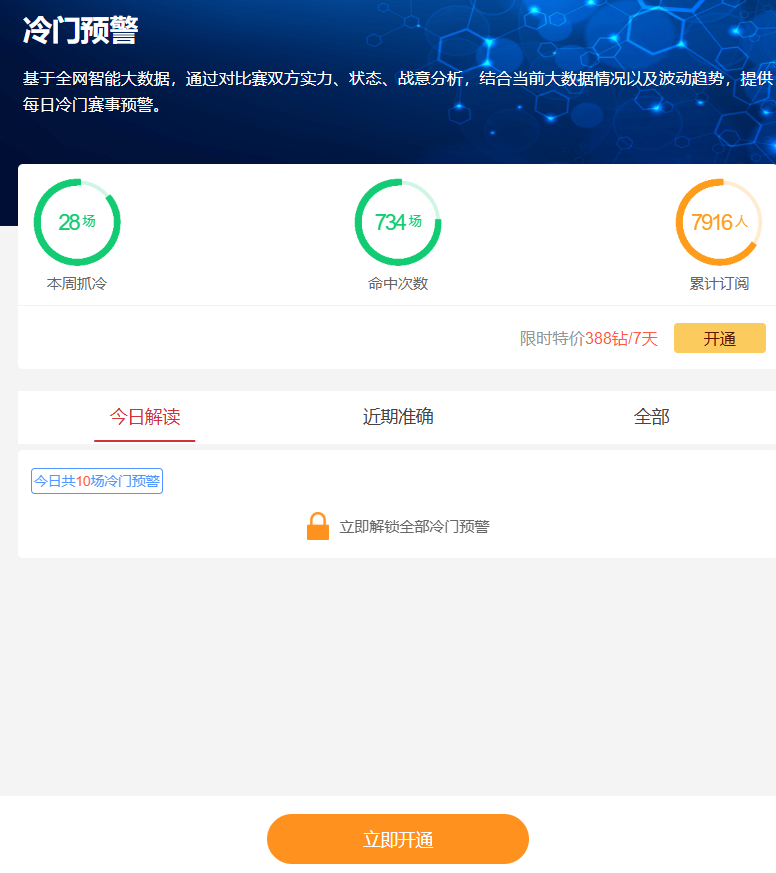Tap the orange 立即开通 button
776x873 pixels.
(x=398, y=839)
